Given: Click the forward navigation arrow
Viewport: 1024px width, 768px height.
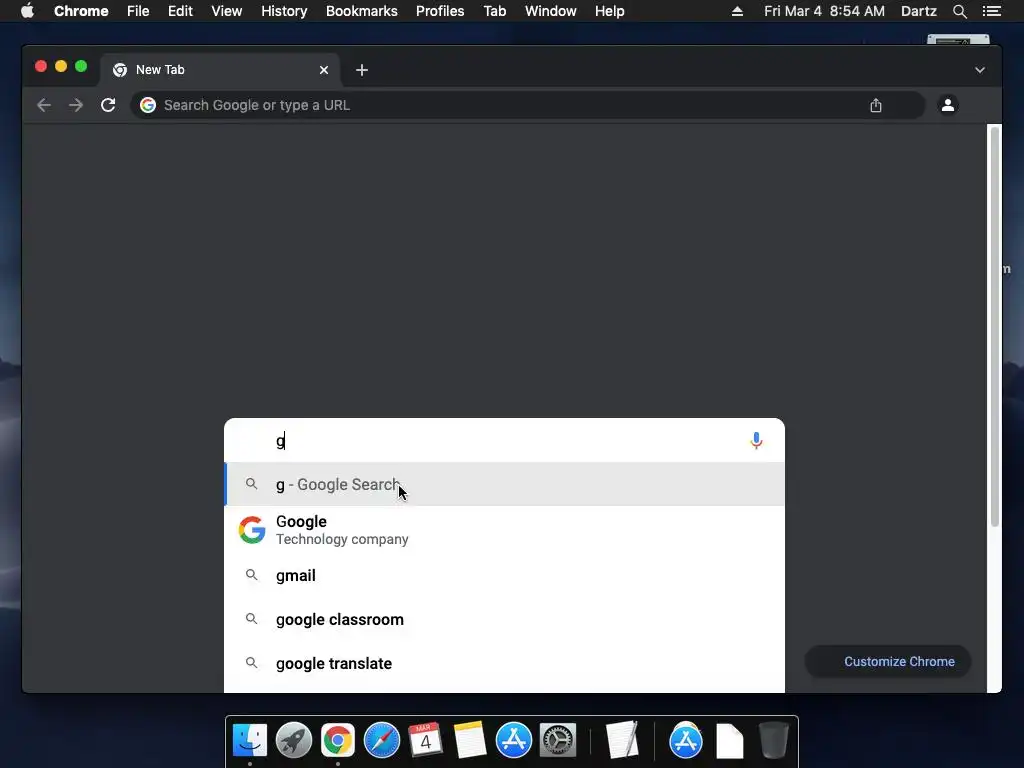Looking at the screenshot, I should pos(76,105).
